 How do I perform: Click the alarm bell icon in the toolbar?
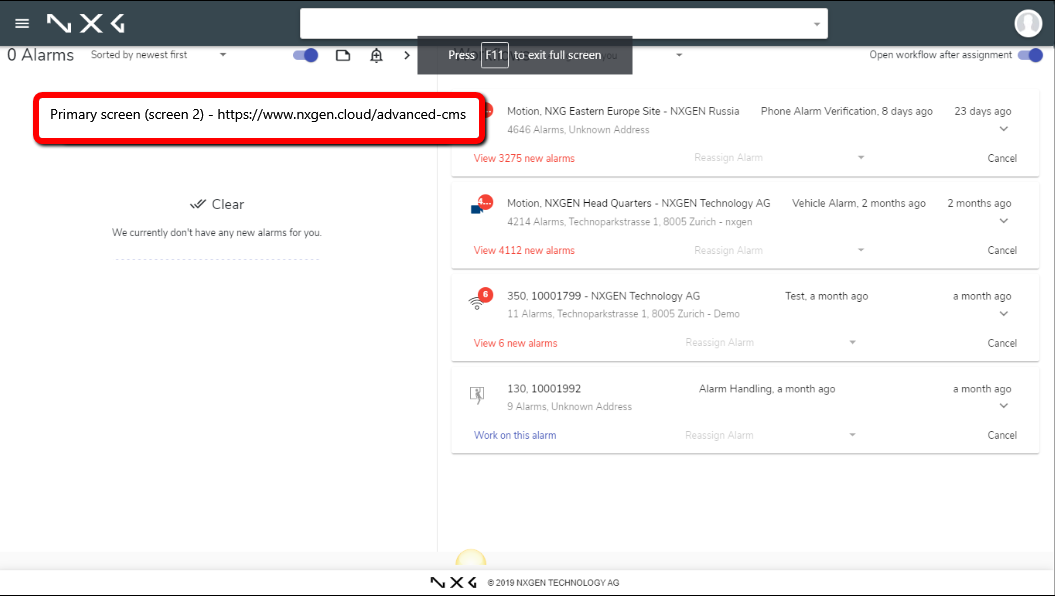pos(376,55)
